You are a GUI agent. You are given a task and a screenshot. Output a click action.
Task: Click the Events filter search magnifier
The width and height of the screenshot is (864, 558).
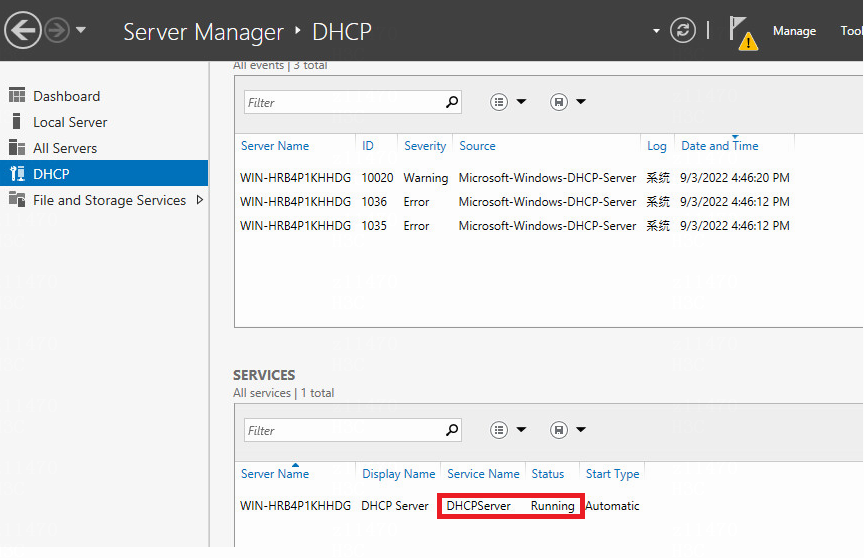coord(452,102)
